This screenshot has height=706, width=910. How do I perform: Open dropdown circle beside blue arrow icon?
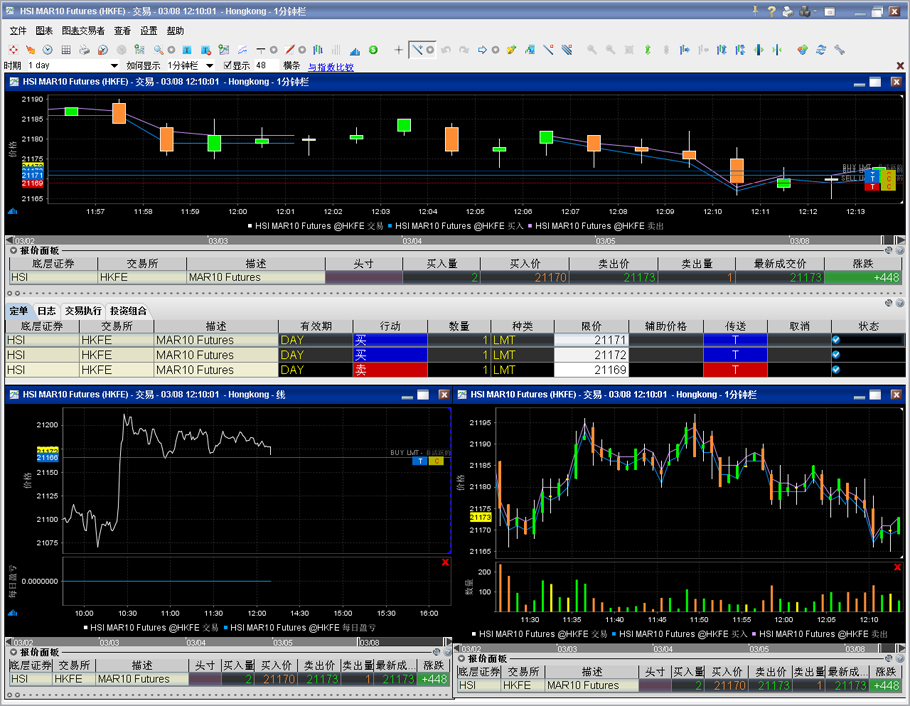(x=495, y=50)
